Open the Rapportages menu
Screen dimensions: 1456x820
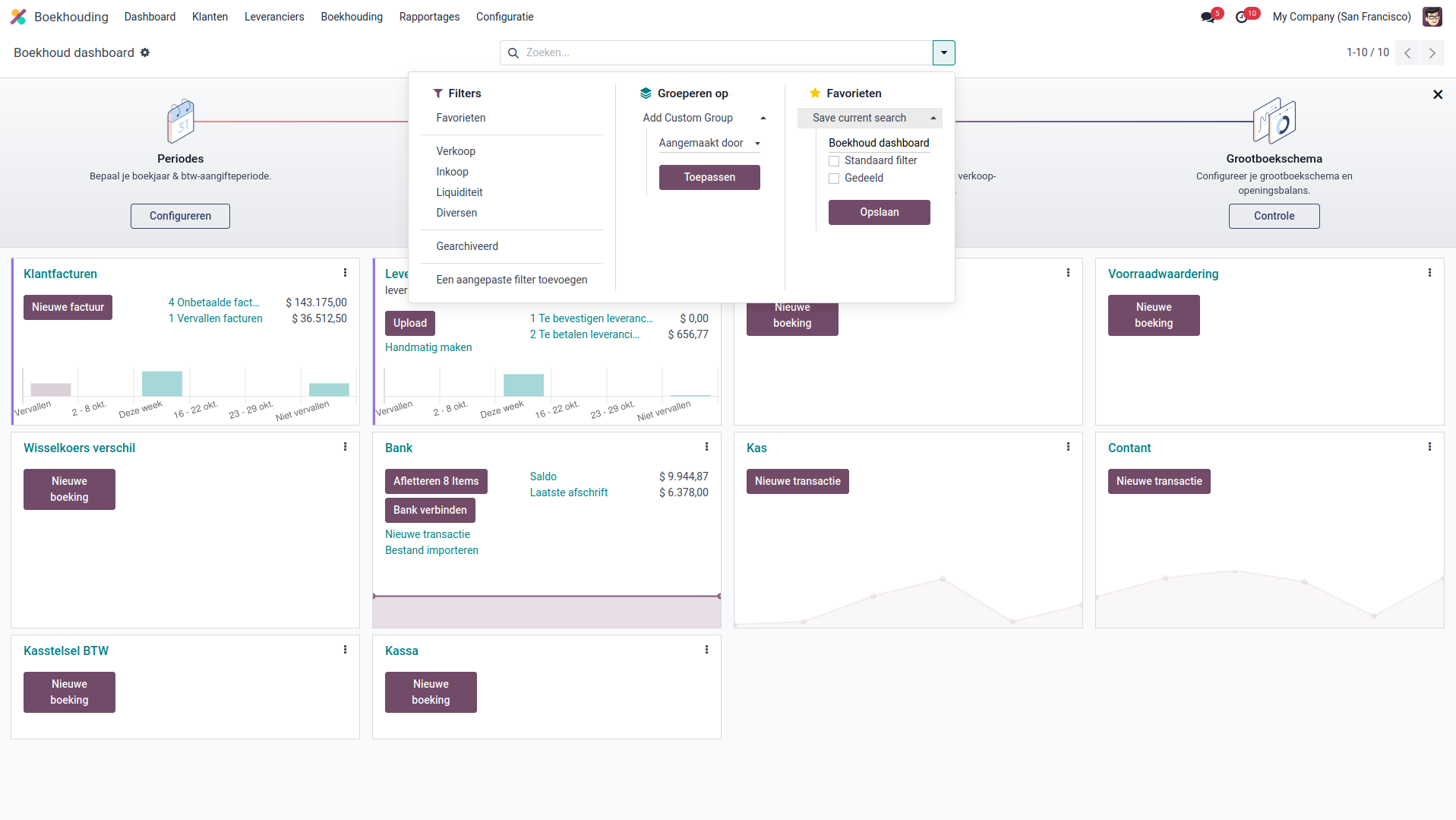[428, 16]
